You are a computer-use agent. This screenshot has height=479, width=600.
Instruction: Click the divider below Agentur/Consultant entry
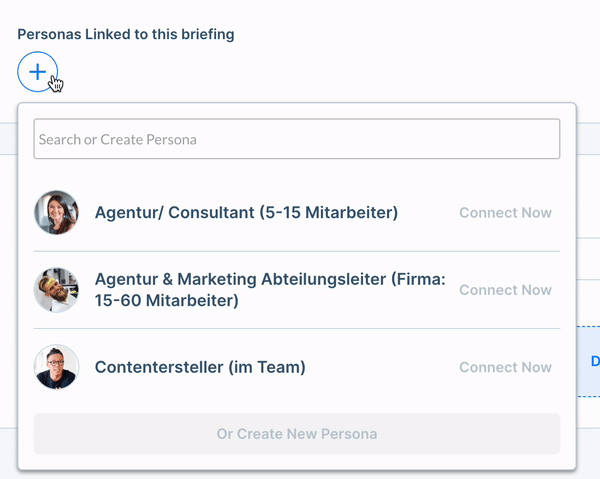coord(297,251)
